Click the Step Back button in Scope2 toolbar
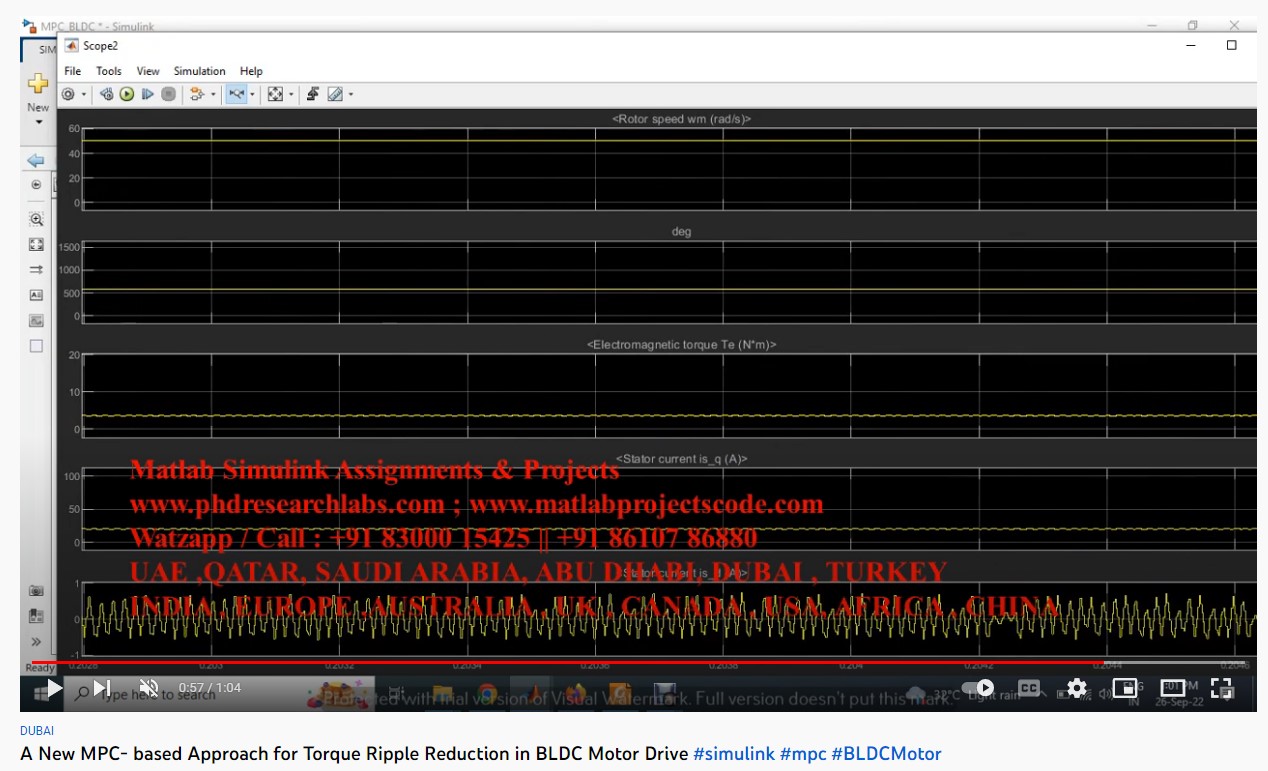1268x771 pixels. click(106, 94)
